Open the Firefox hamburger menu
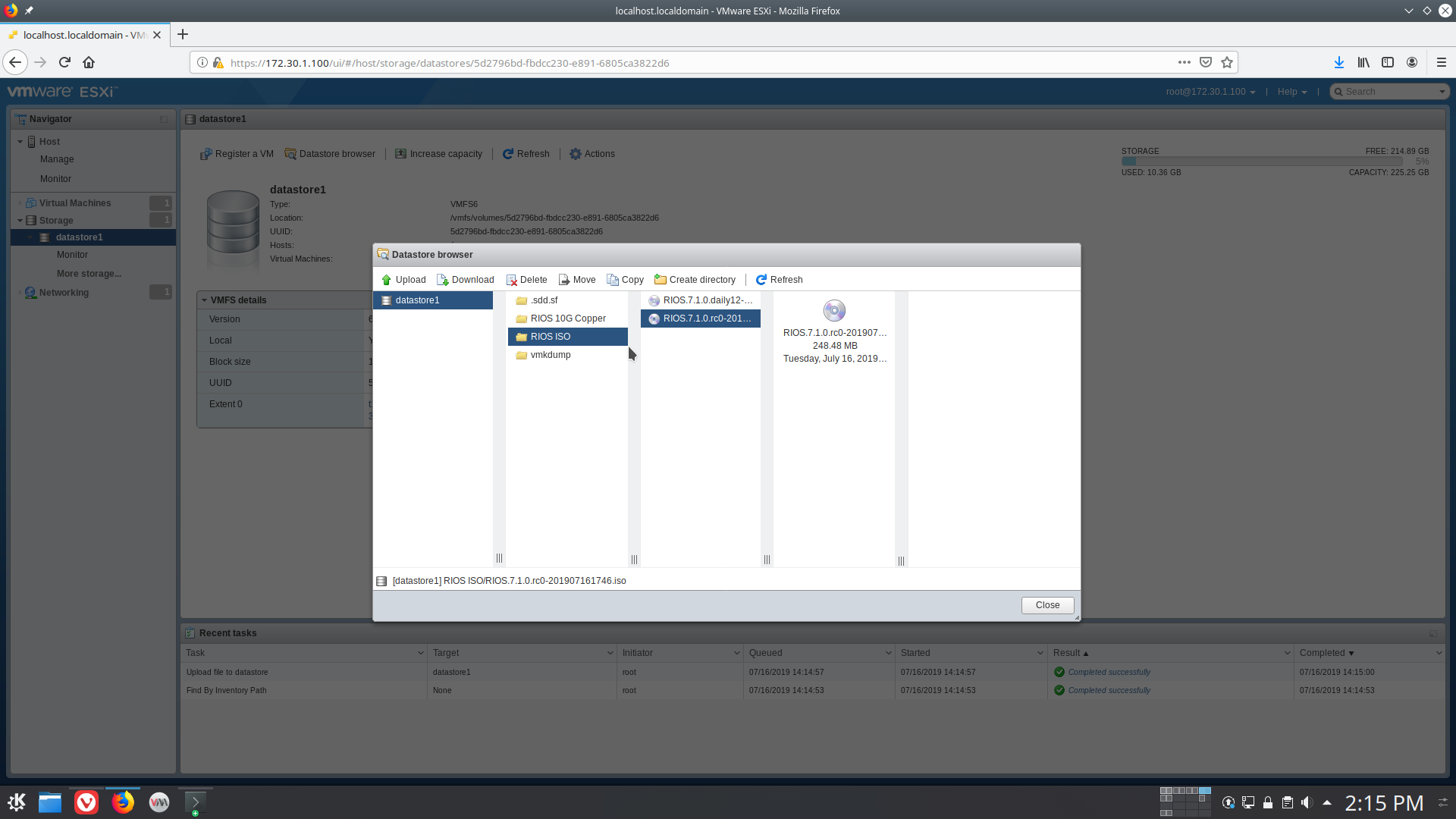The image size is (1456, 819). click(x=1442, y=62)
